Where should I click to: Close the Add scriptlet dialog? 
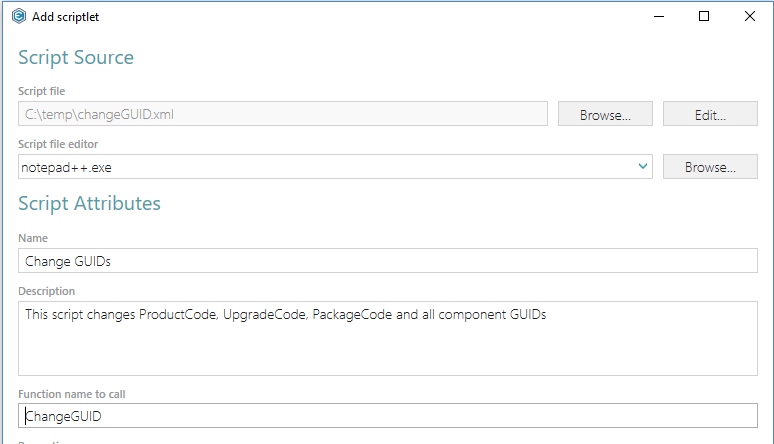click(x=749, y=16)
